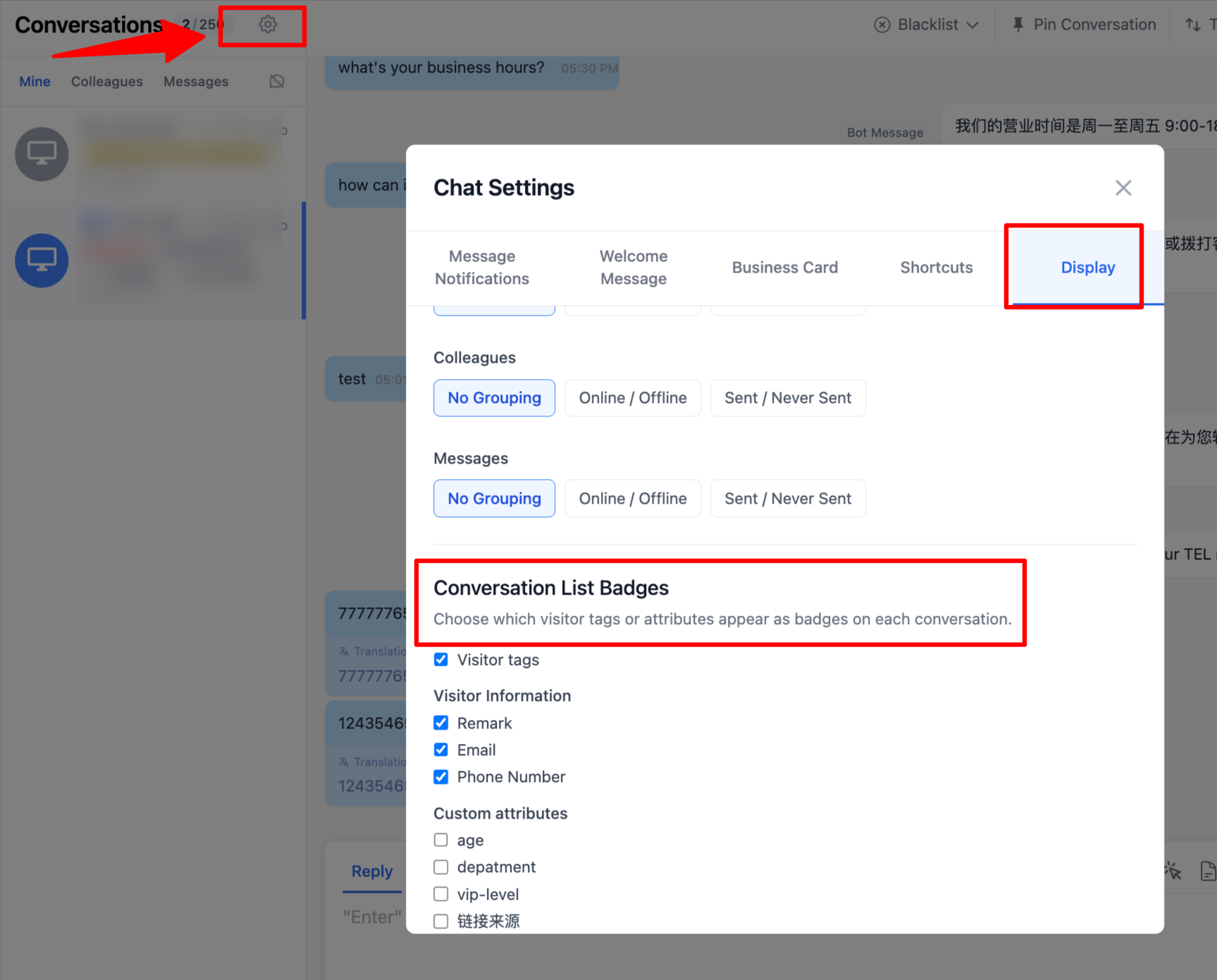The height and width of the screenshot is (980, 1217).
Task: Open the Business Card tab
Action: [x=785, y=268]
